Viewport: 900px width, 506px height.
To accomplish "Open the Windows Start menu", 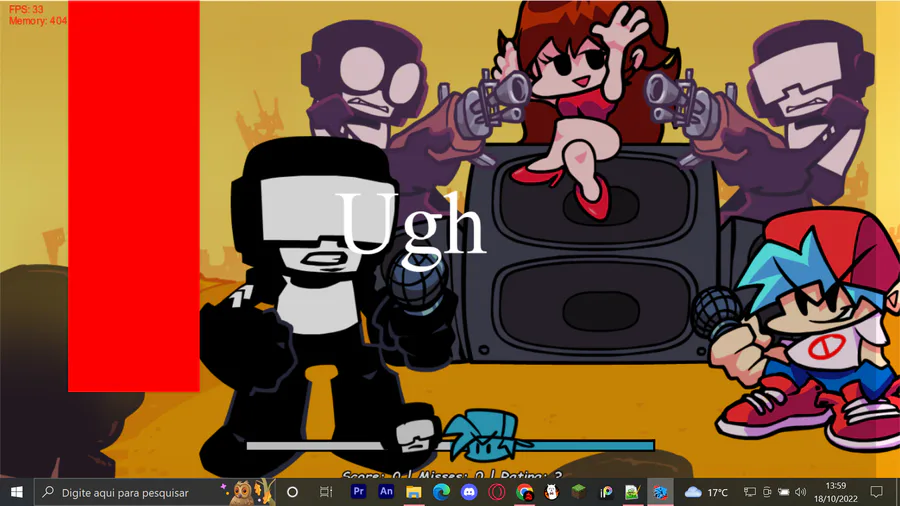I will (17, 492).
